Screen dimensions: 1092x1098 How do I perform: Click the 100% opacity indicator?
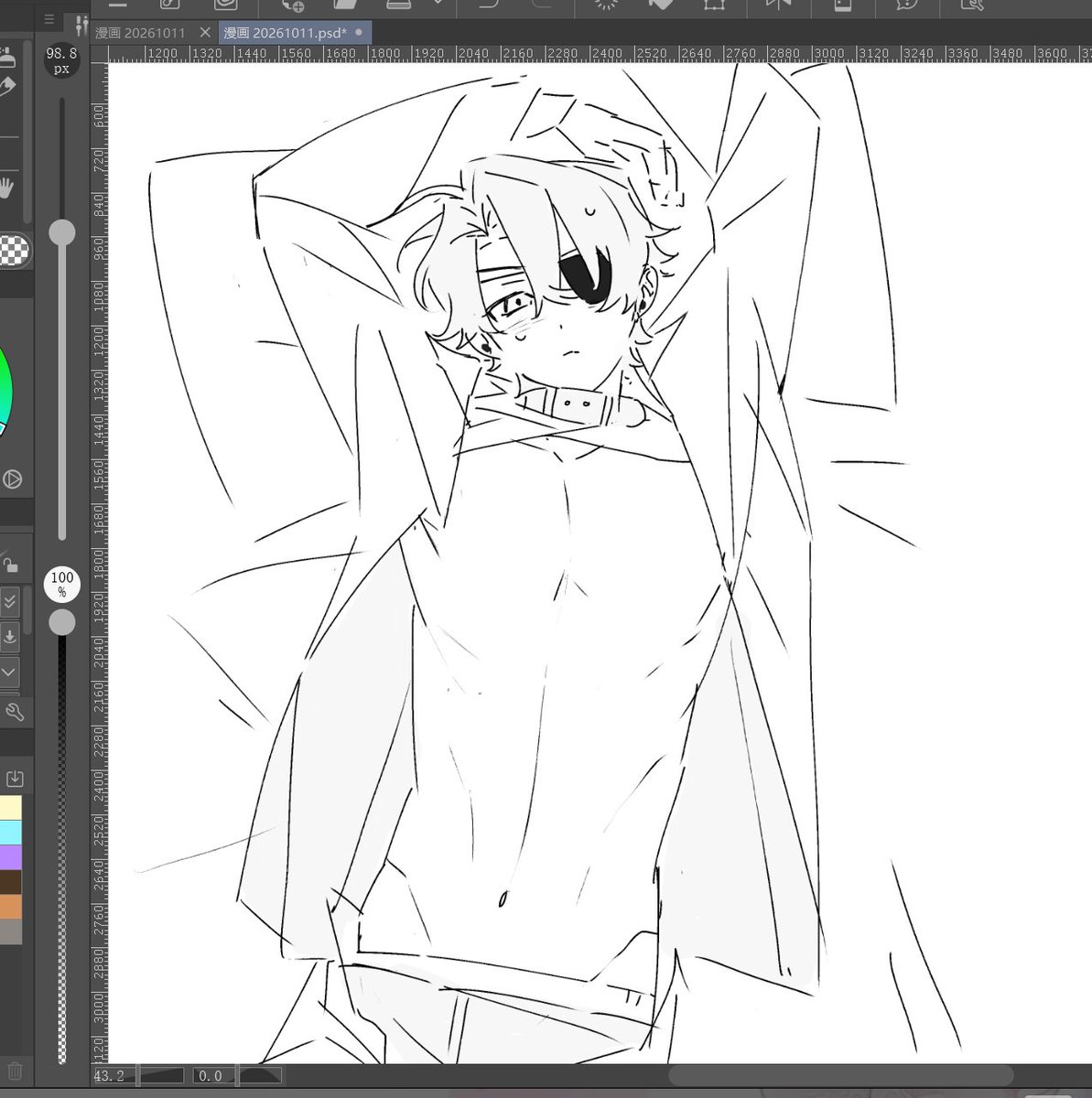(x=62, y=584)
